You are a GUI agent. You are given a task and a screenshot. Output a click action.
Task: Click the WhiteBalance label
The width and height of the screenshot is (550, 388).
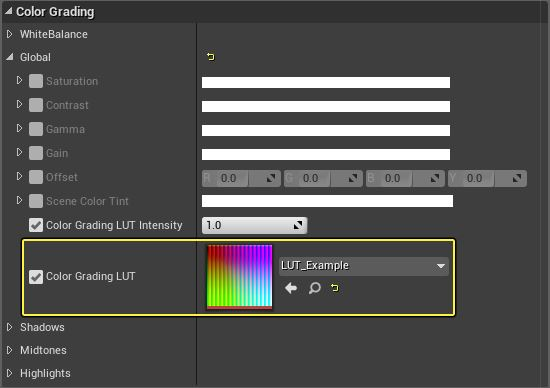(x=54, y=34)
